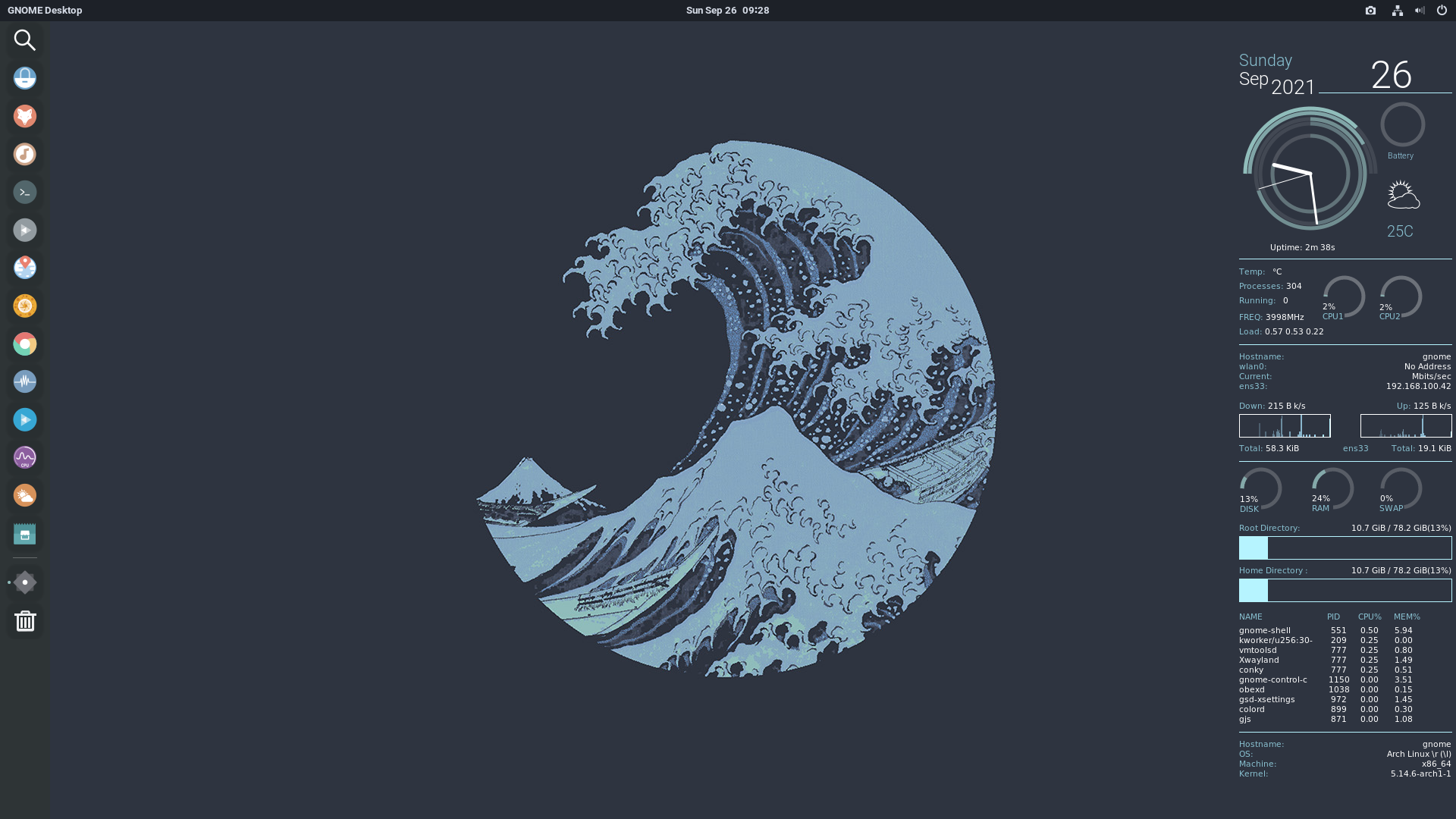
Task: Click the large date number 26
Action: point(1391,75)
